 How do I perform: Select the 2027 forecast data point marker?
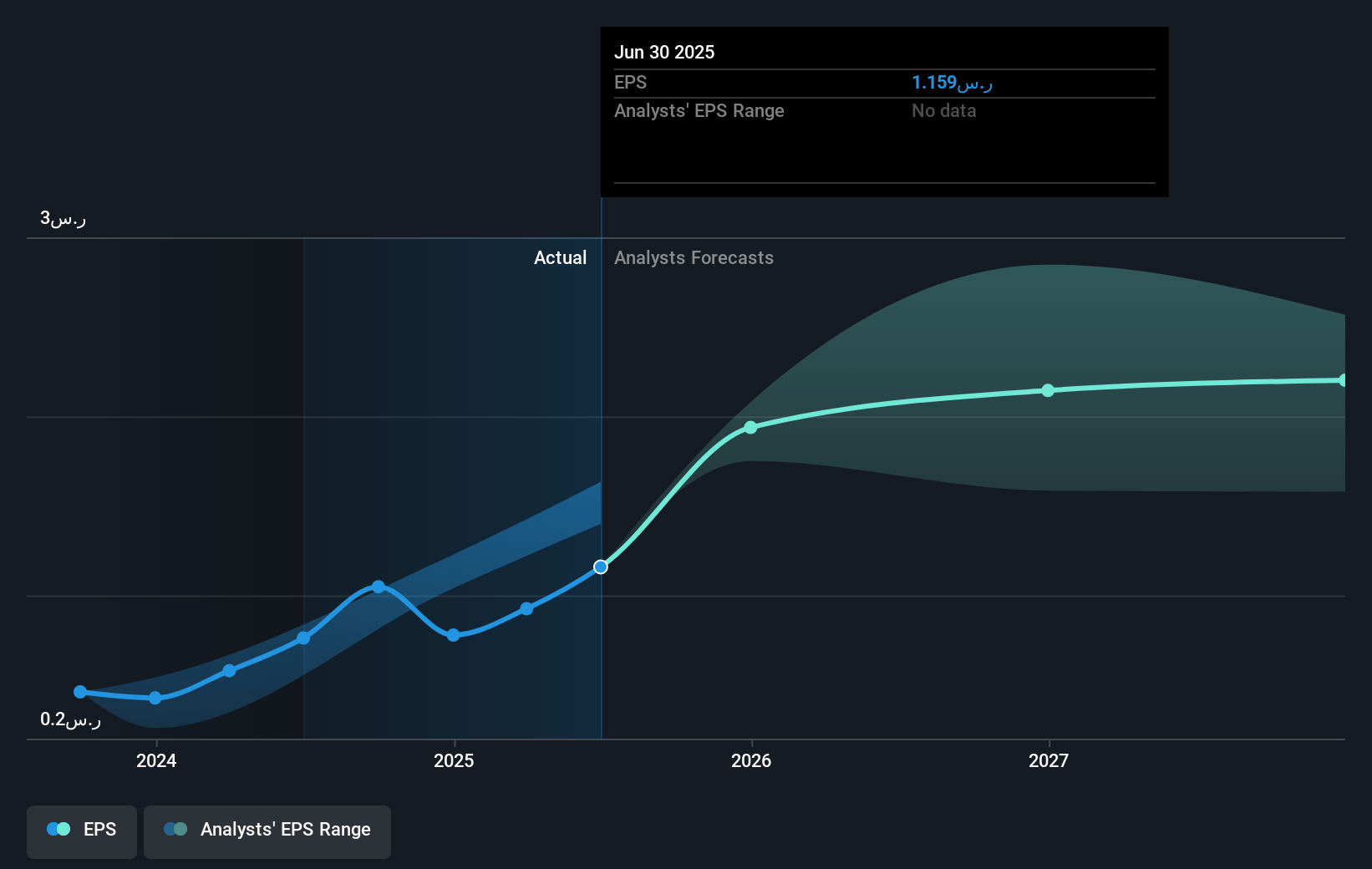pos(1049,390)
